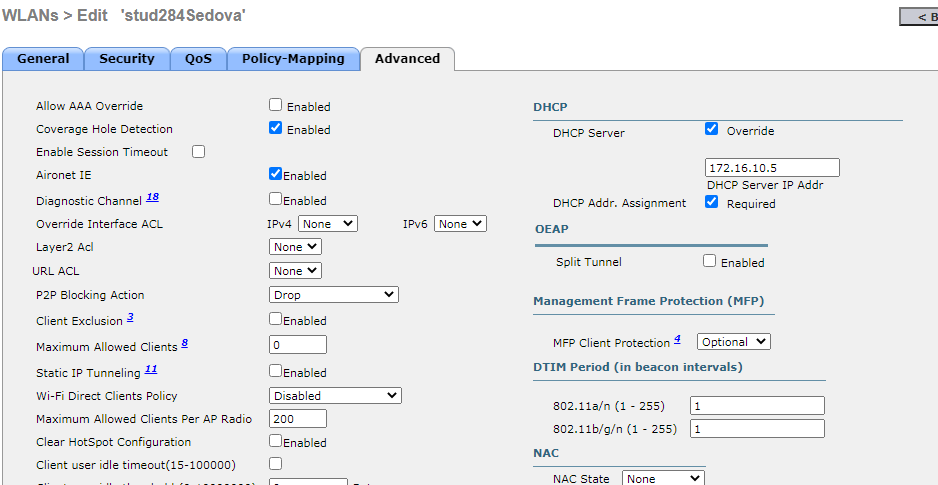
Task: Toggle DHCP Server Override checkbox
Action: coord(712,129)
